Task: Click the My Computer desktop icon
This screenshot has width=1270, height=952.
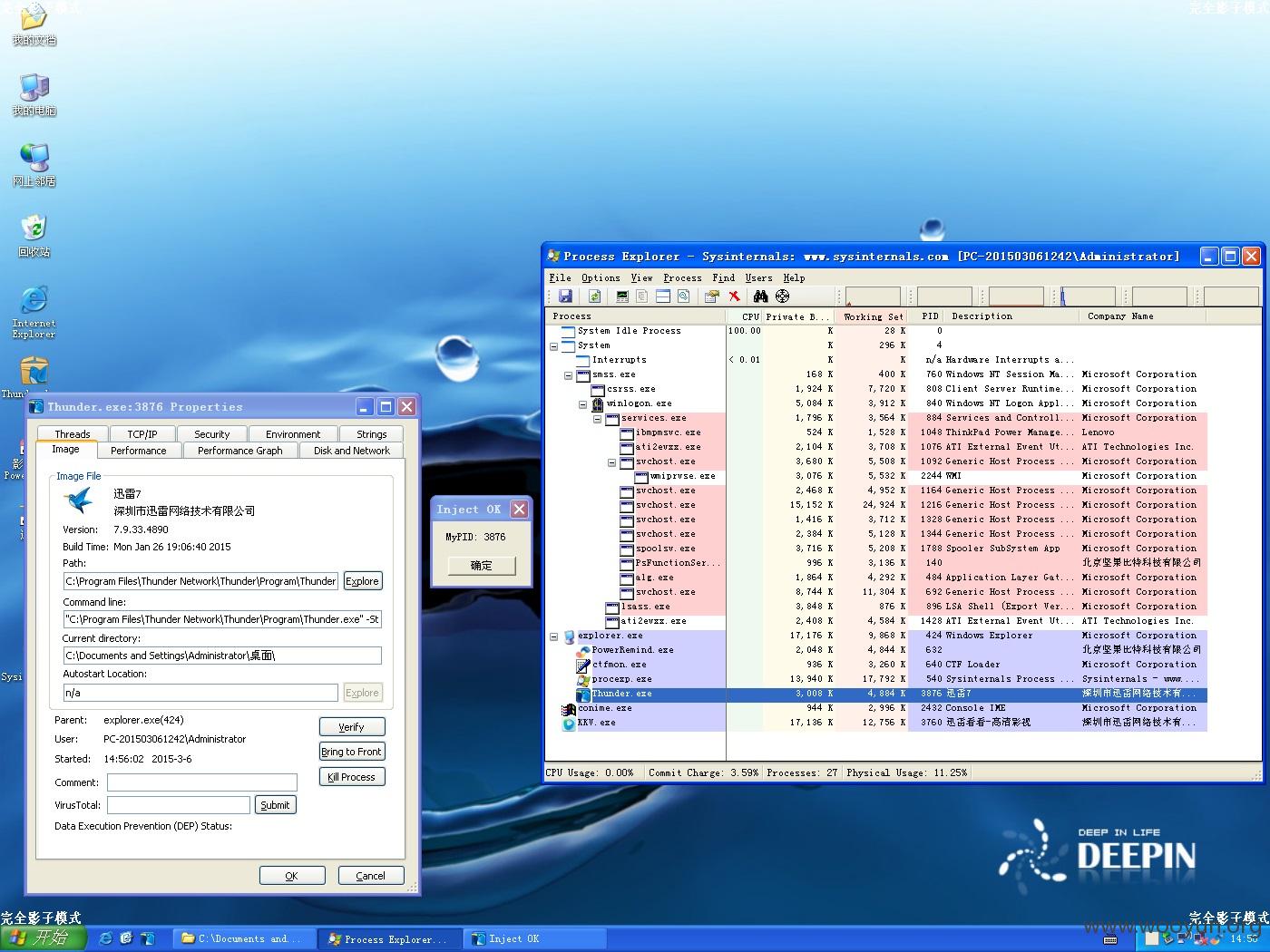Action: pyautogui.click(x=34, y=95)
